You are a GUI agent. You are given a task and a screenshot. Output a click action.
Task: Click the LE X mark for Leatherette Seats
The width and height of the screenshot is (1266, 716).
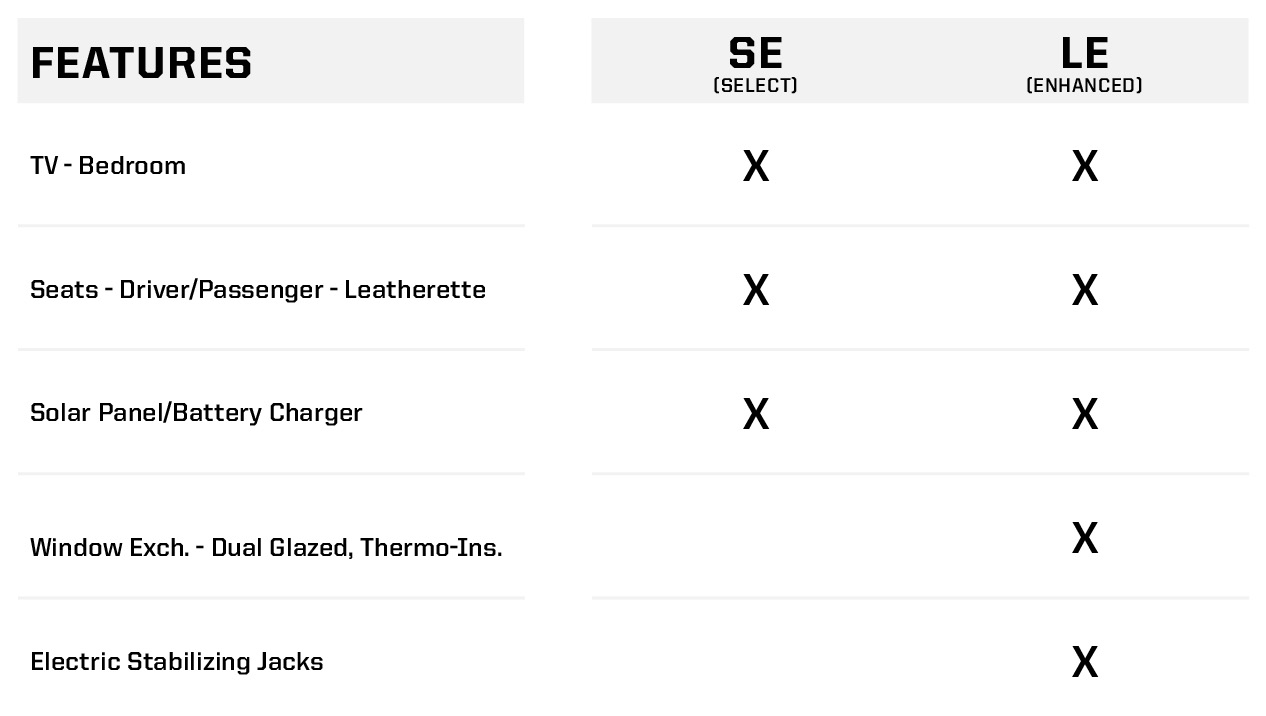[1084, 290]
